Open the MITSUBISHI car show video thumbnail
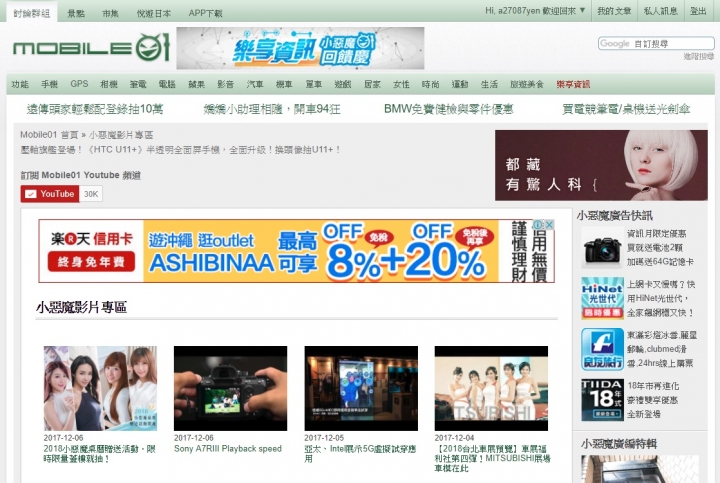 coord(491,388)
